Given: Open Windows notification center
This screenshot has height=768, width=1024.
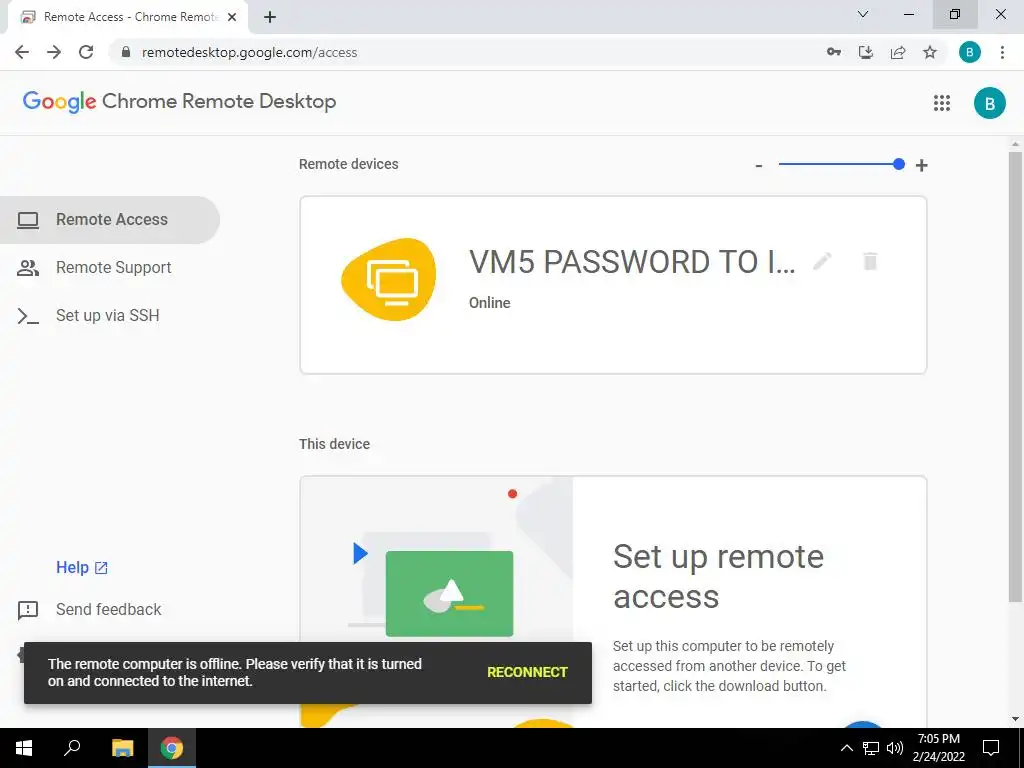Looking at the screenshot, I should tap(991, 748).
